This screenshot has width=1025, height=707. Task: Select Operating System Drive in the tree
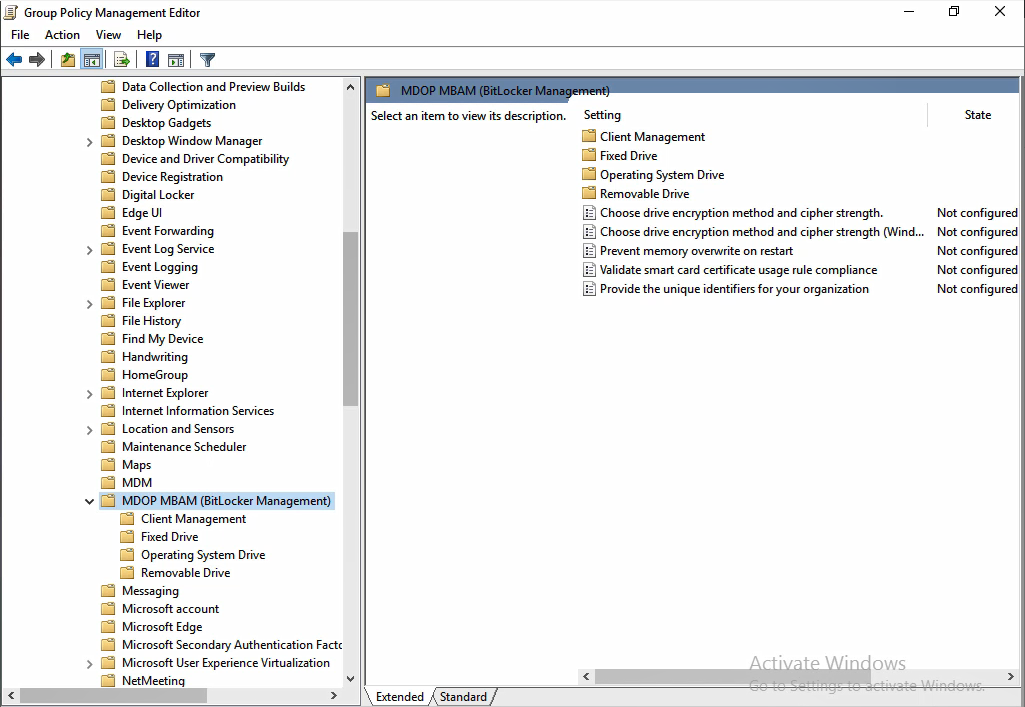point(203,555)
